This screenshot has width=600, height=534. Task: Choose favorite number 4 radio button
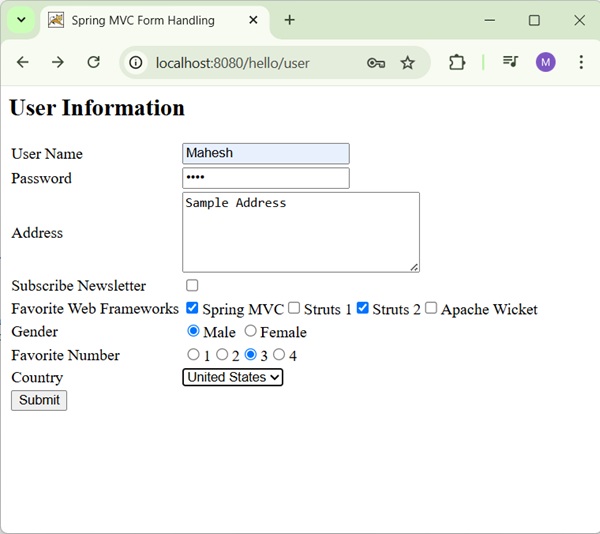coord(279,355)
